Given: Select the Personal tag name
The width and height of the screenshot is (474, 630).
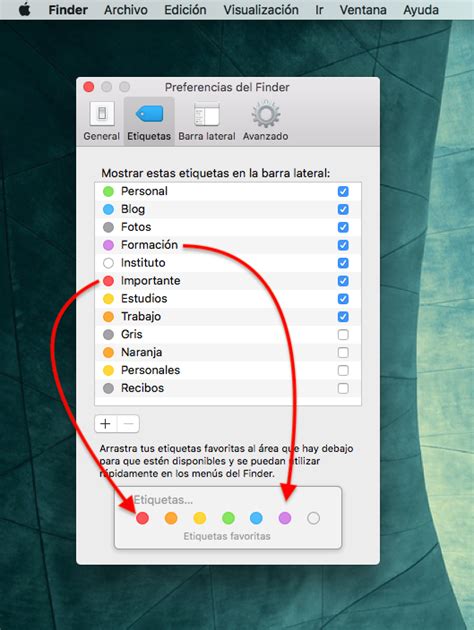Looking at the screenshot, I should coord(144,191).
